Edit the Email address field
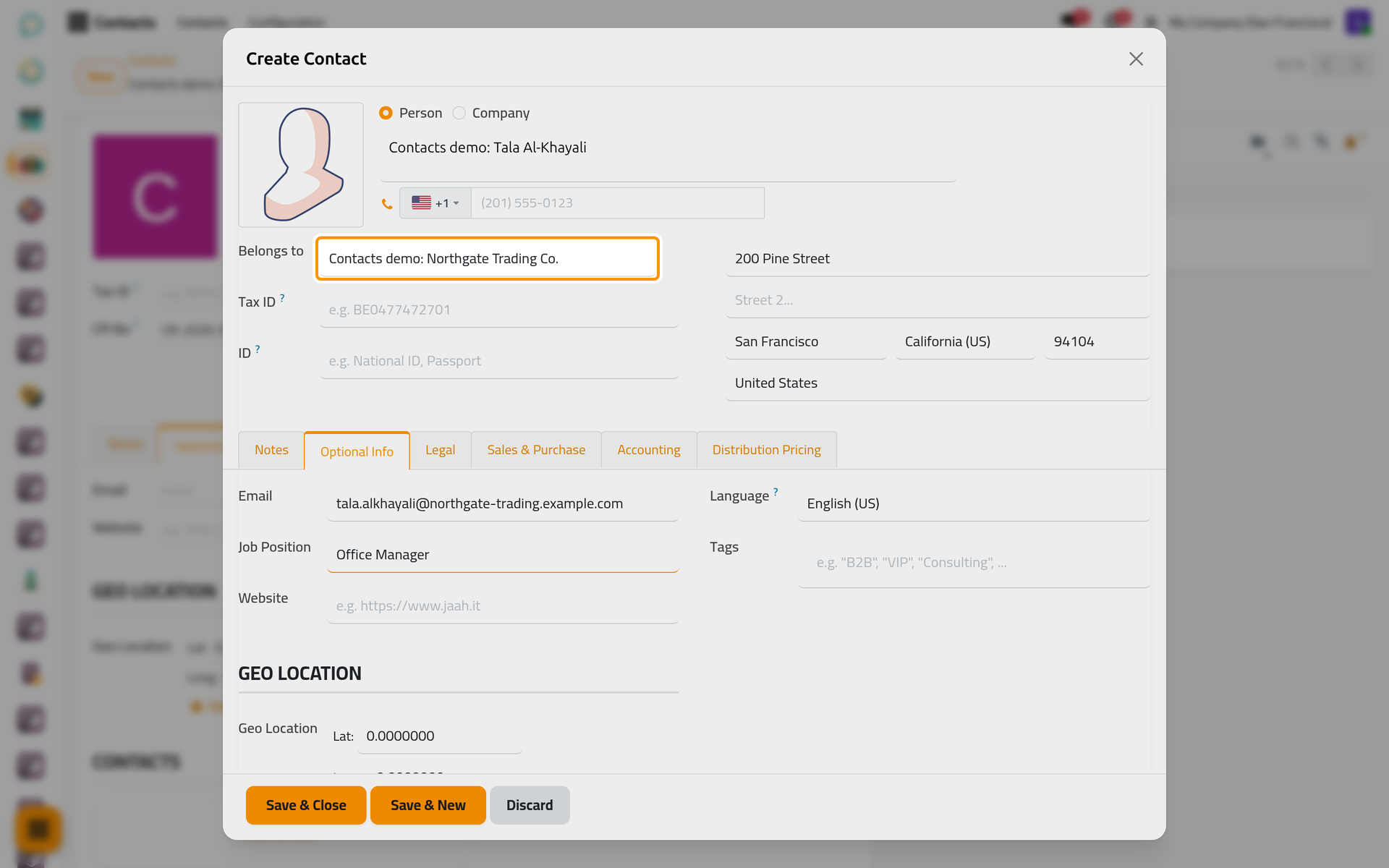The image size is (1389, 868). pyautogui.click(x=503, y=503)
